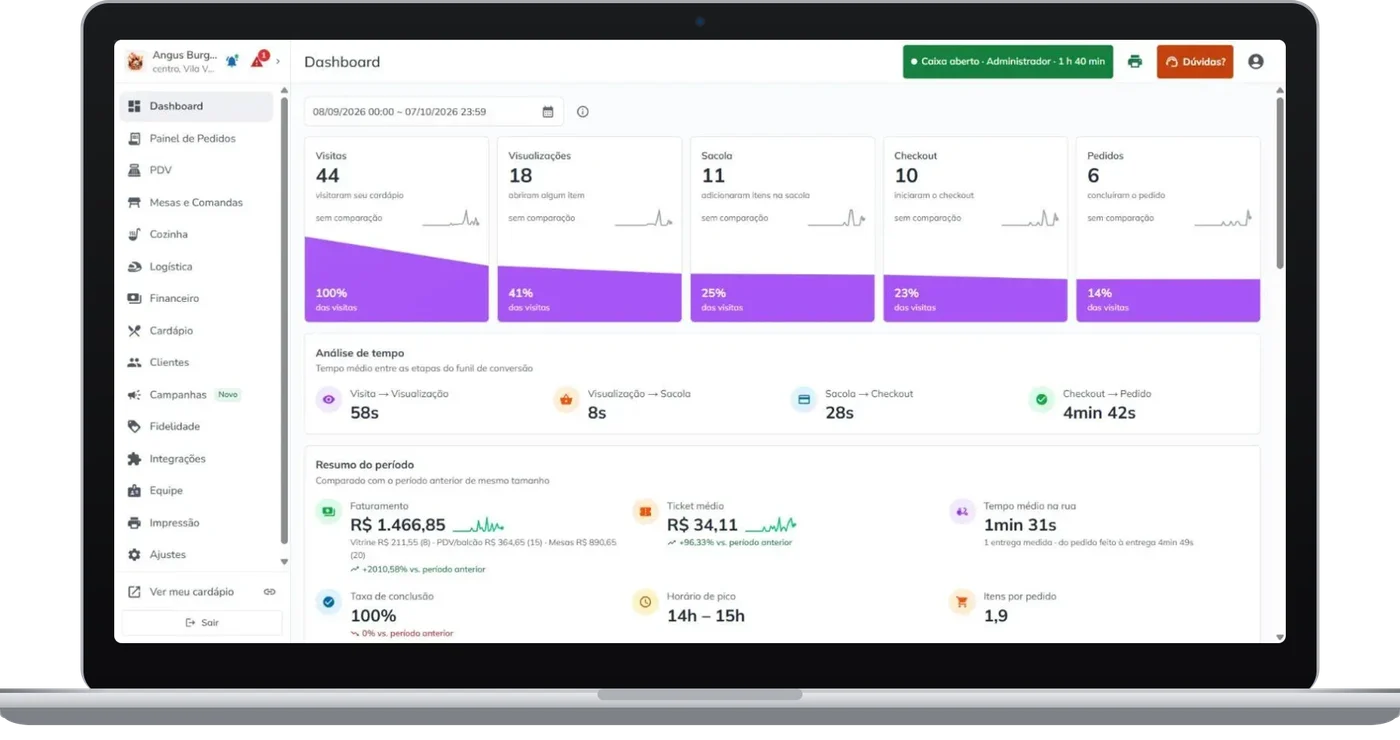This screenshot has width=1400, height=740.
Task: Click the Cardápio cutlery icon
Action: point(134,330)
